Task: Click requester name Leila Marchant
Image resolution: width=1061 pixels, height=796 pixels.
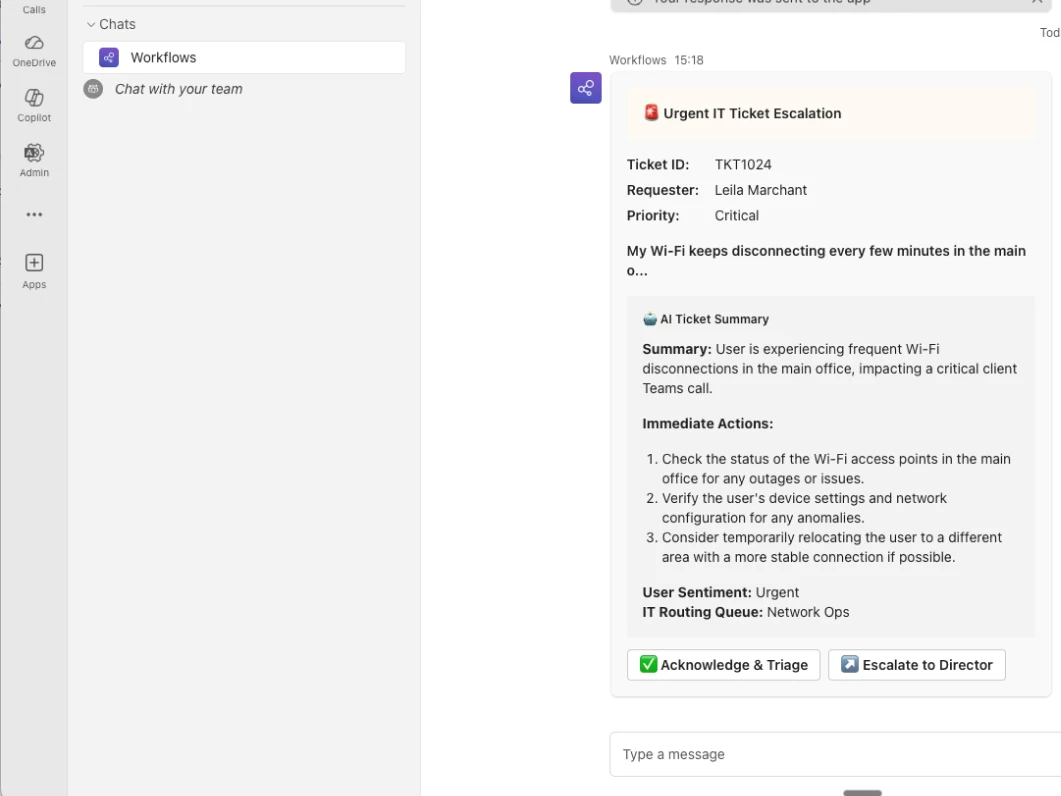Action: coord(760,190)
